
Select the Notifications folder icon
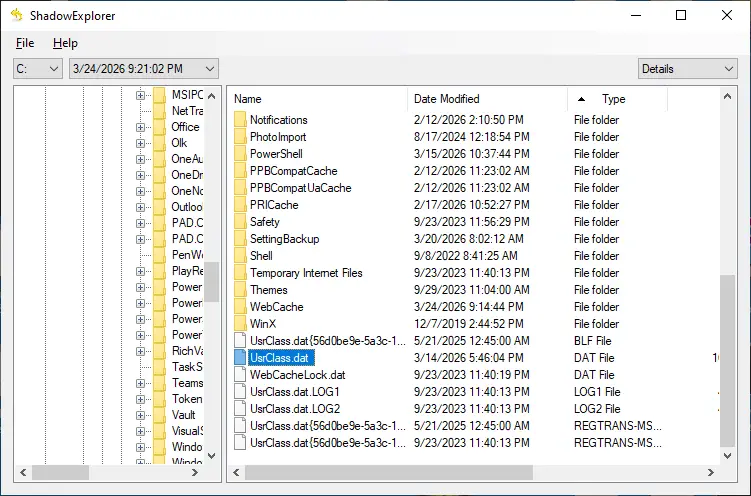(x=240, y=120)
